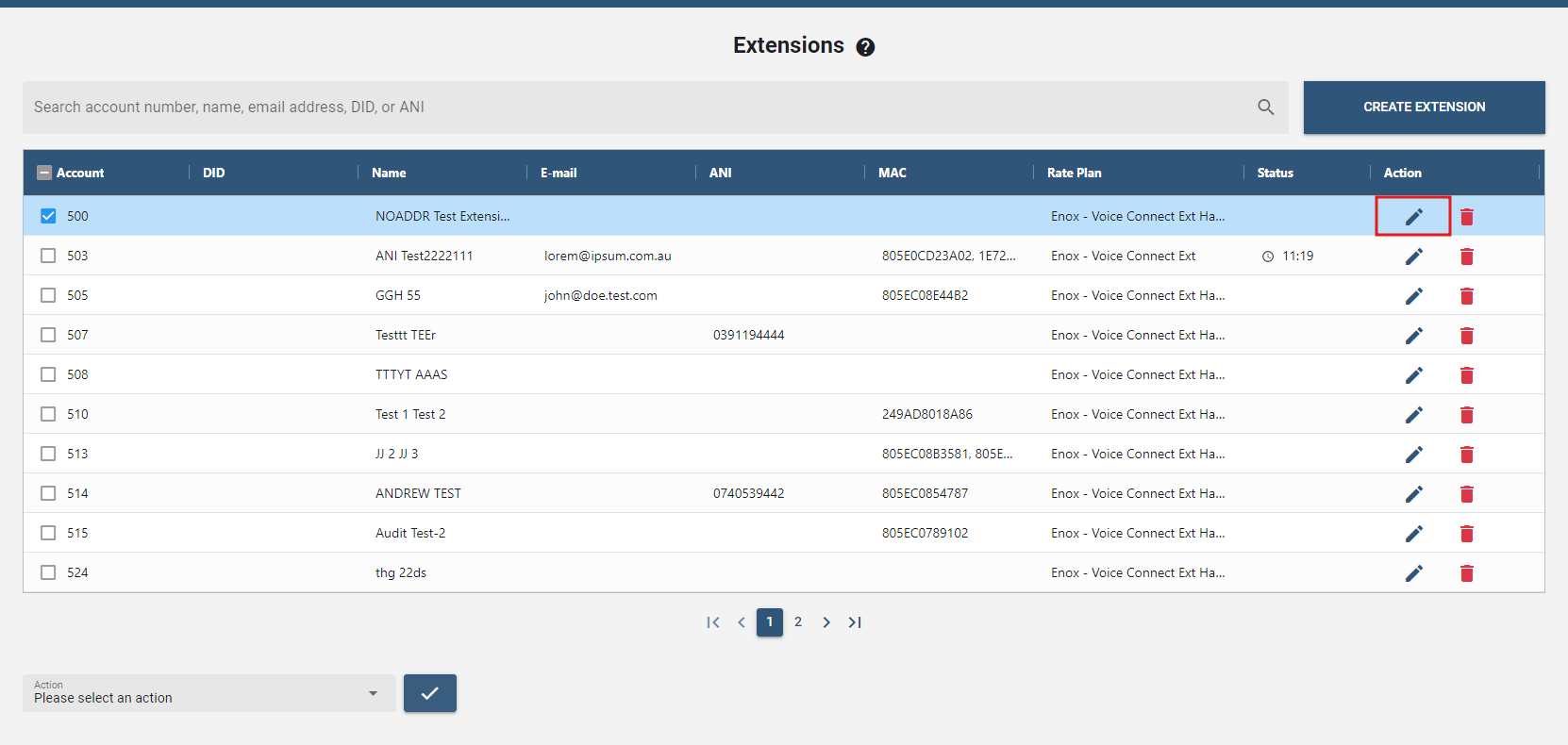Edit extension 500 with pencil icon
This screenshot has height=745, width=1568.
point(1413,217)
